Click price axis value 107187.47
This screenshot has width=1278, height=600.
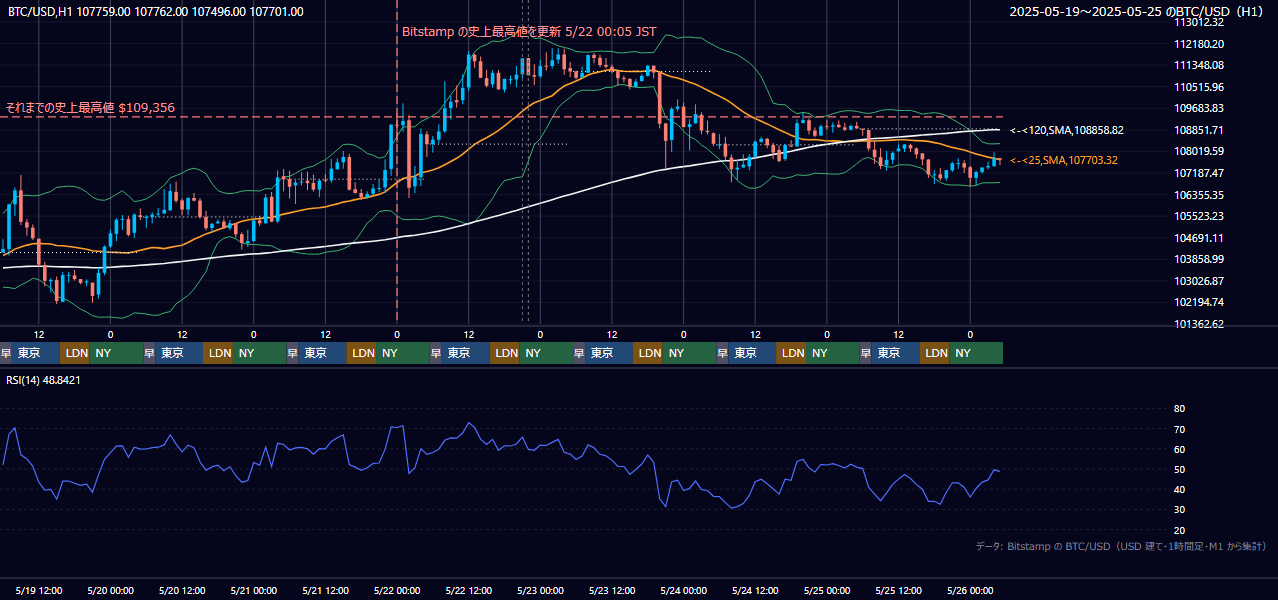[x=1199, y=173]
